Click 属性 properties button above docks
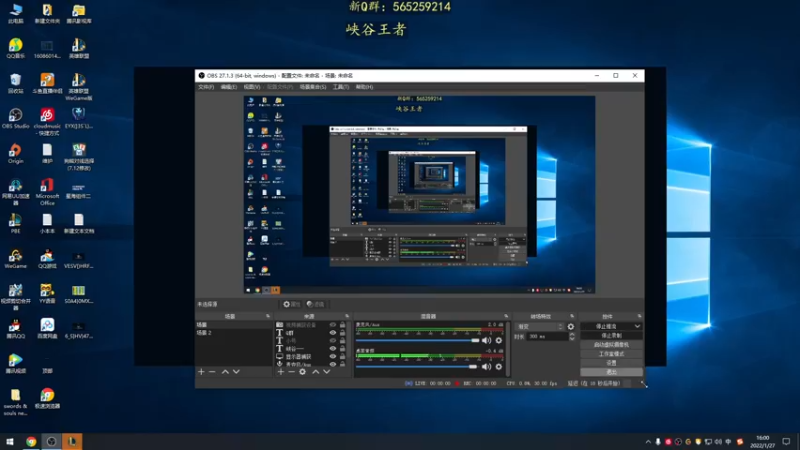This screenshot has height=450, width=800. click(292, 304)
